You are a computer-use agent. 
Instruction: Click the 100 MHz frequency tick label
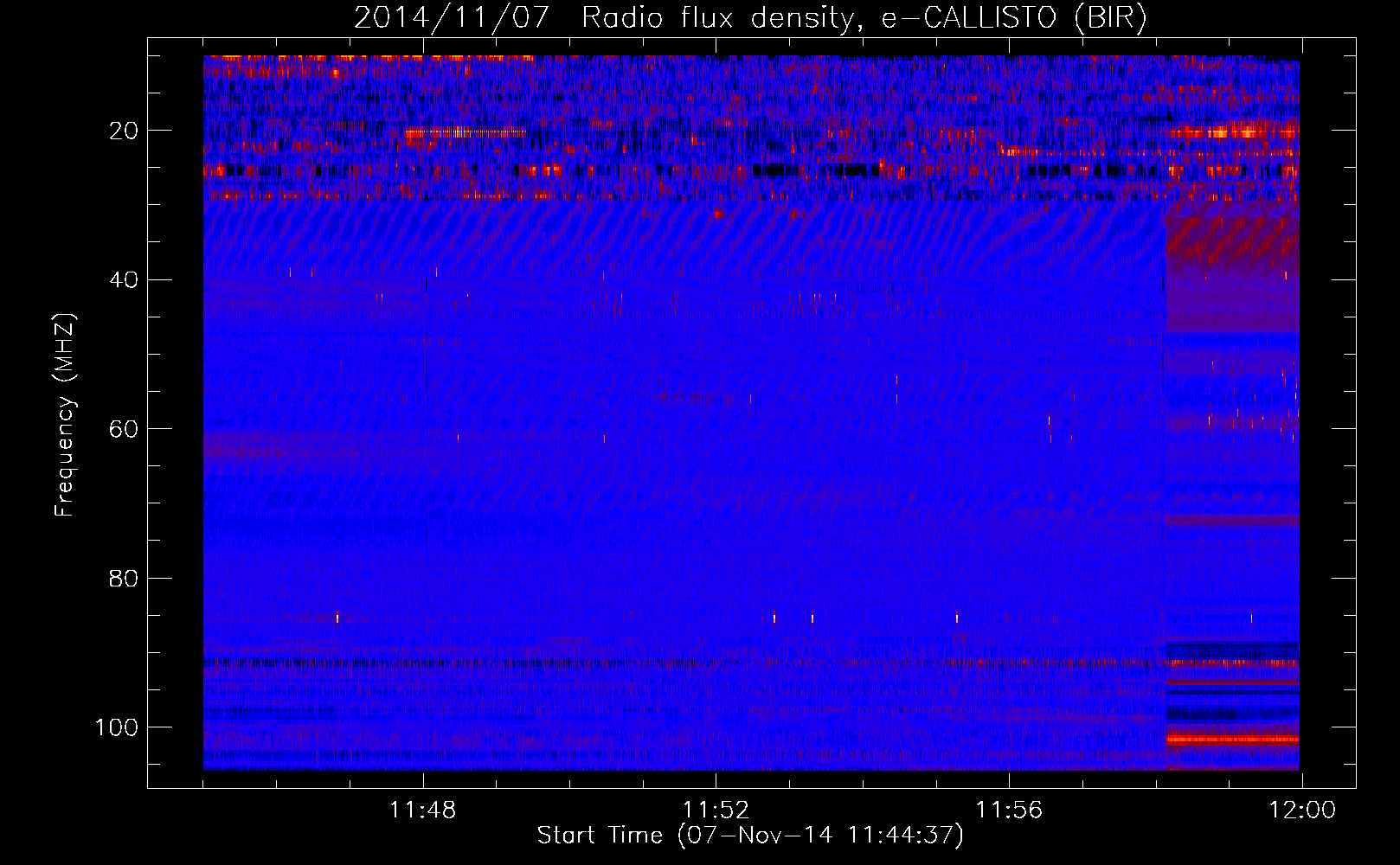[x=117, y=727]
